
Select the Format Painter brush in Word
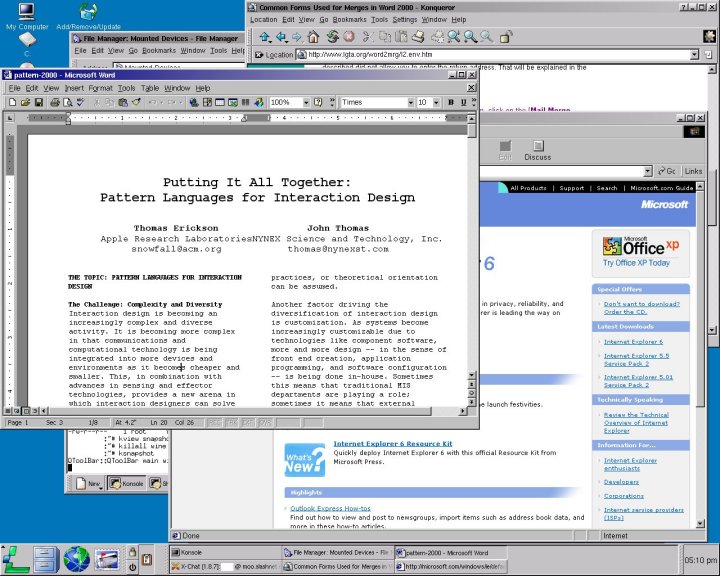136,102
